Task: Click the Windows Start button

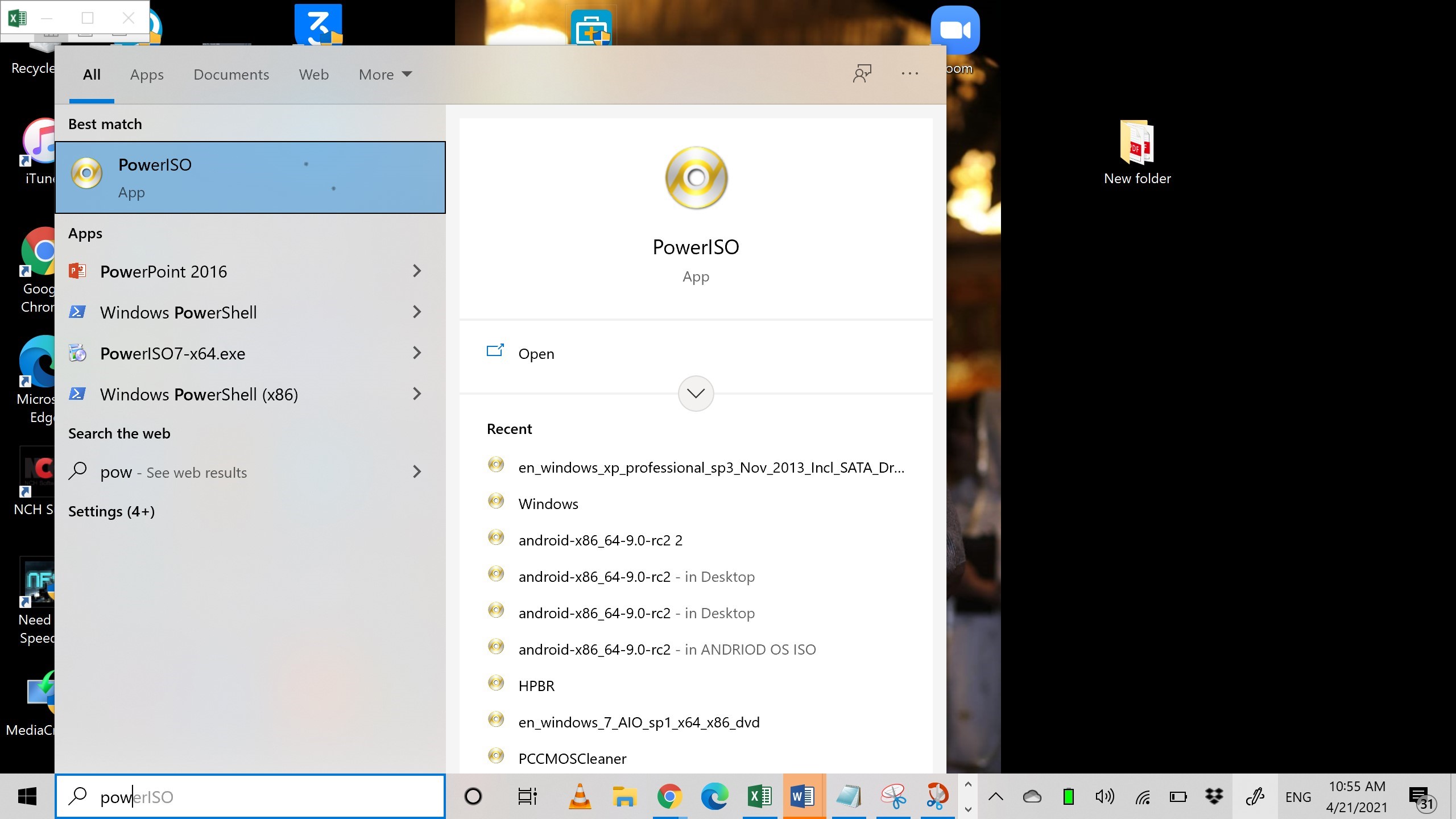Action: coord(27,796)
